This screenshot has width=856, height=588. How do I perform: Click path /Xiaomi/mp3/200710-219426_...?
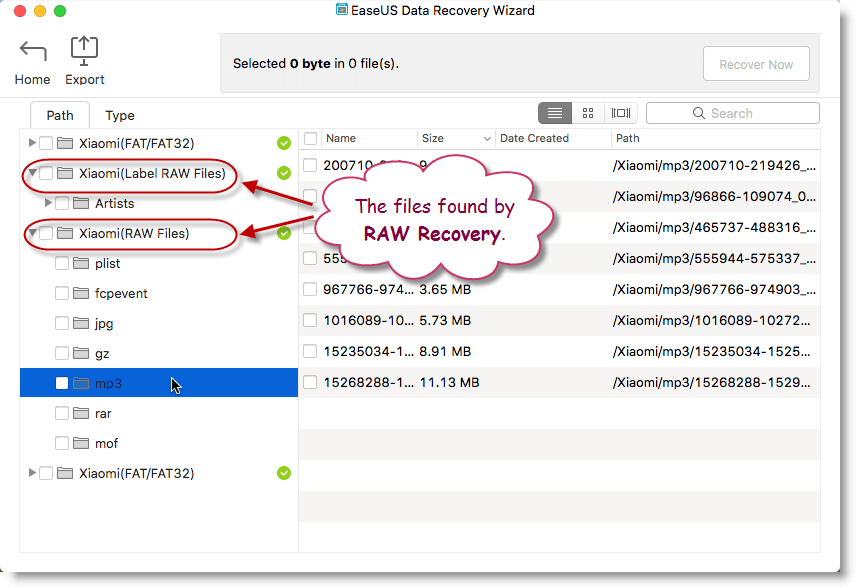715,165
